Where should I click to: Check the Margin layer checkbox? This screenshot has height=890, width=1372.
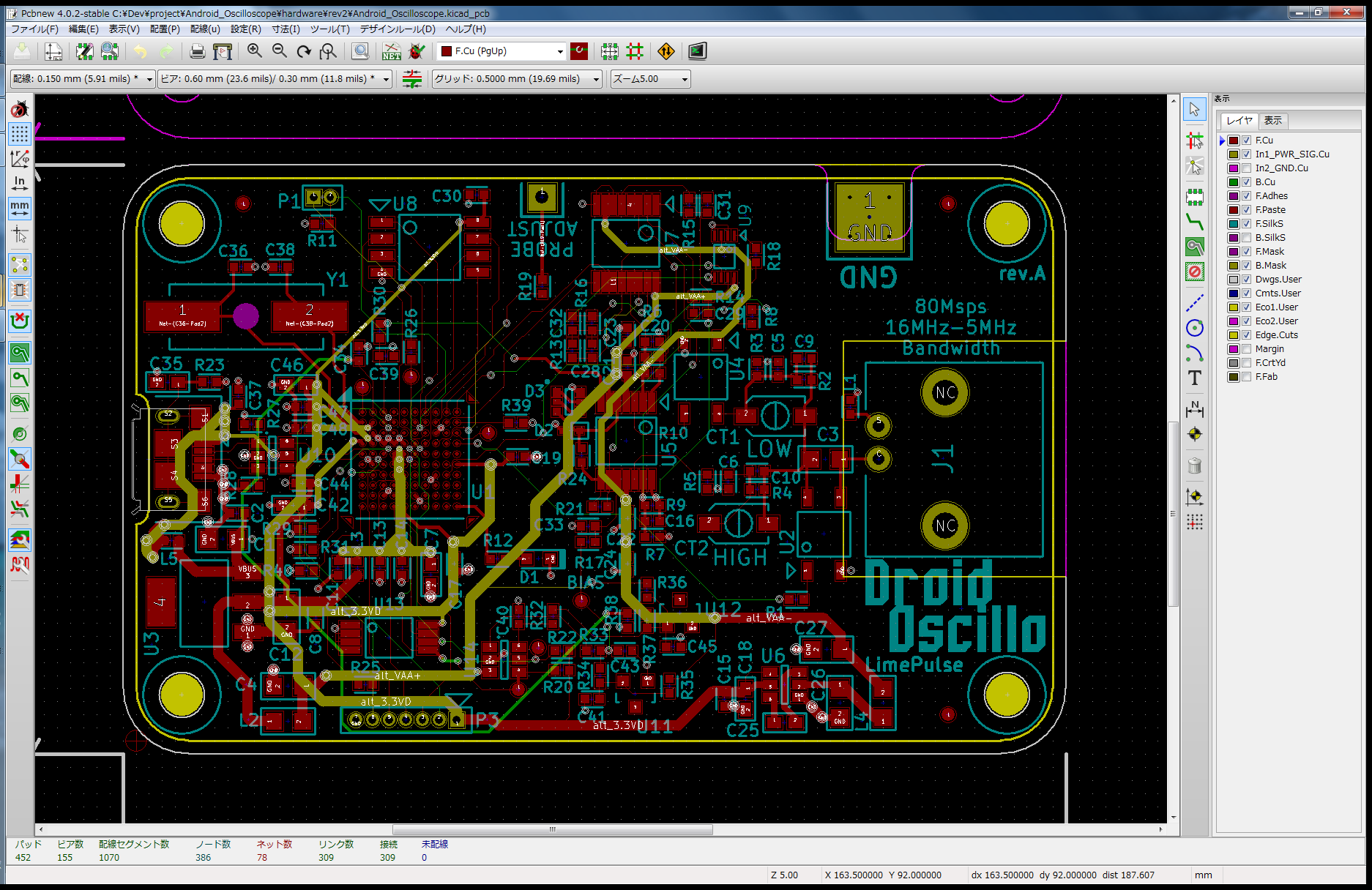coord(1246,349)
